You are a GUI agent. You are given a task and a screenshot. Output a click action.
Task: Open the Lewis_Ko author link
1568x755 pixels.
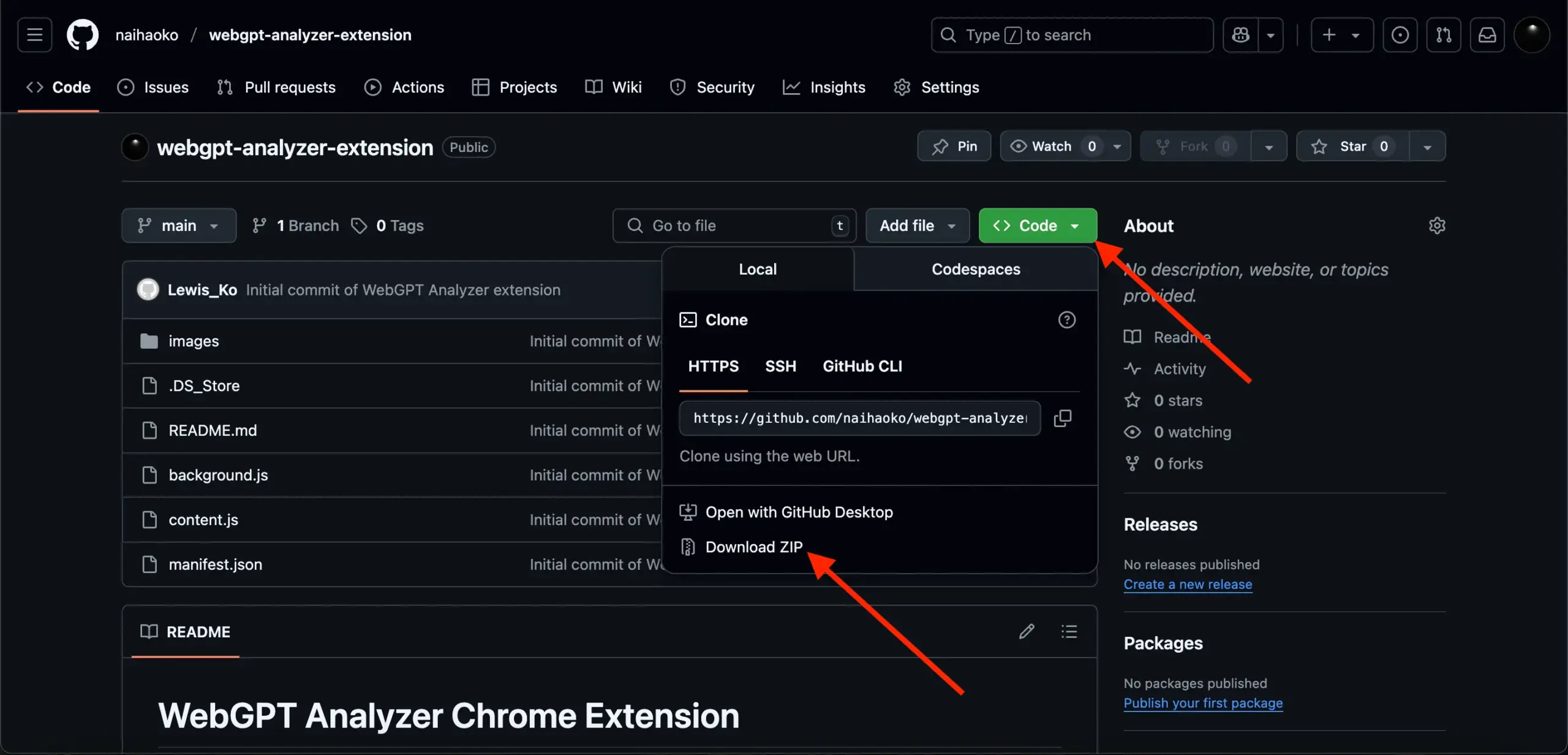[202, 290]
